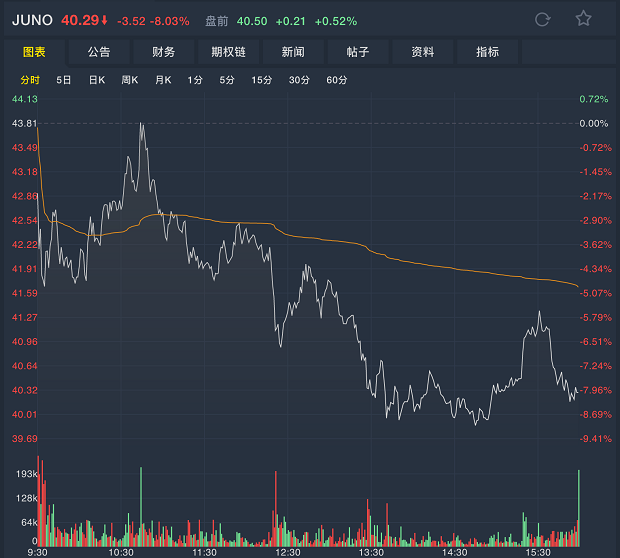
Task: Switch to the 公告 tab
Action: pyautogui.click(x=99, y=53)
